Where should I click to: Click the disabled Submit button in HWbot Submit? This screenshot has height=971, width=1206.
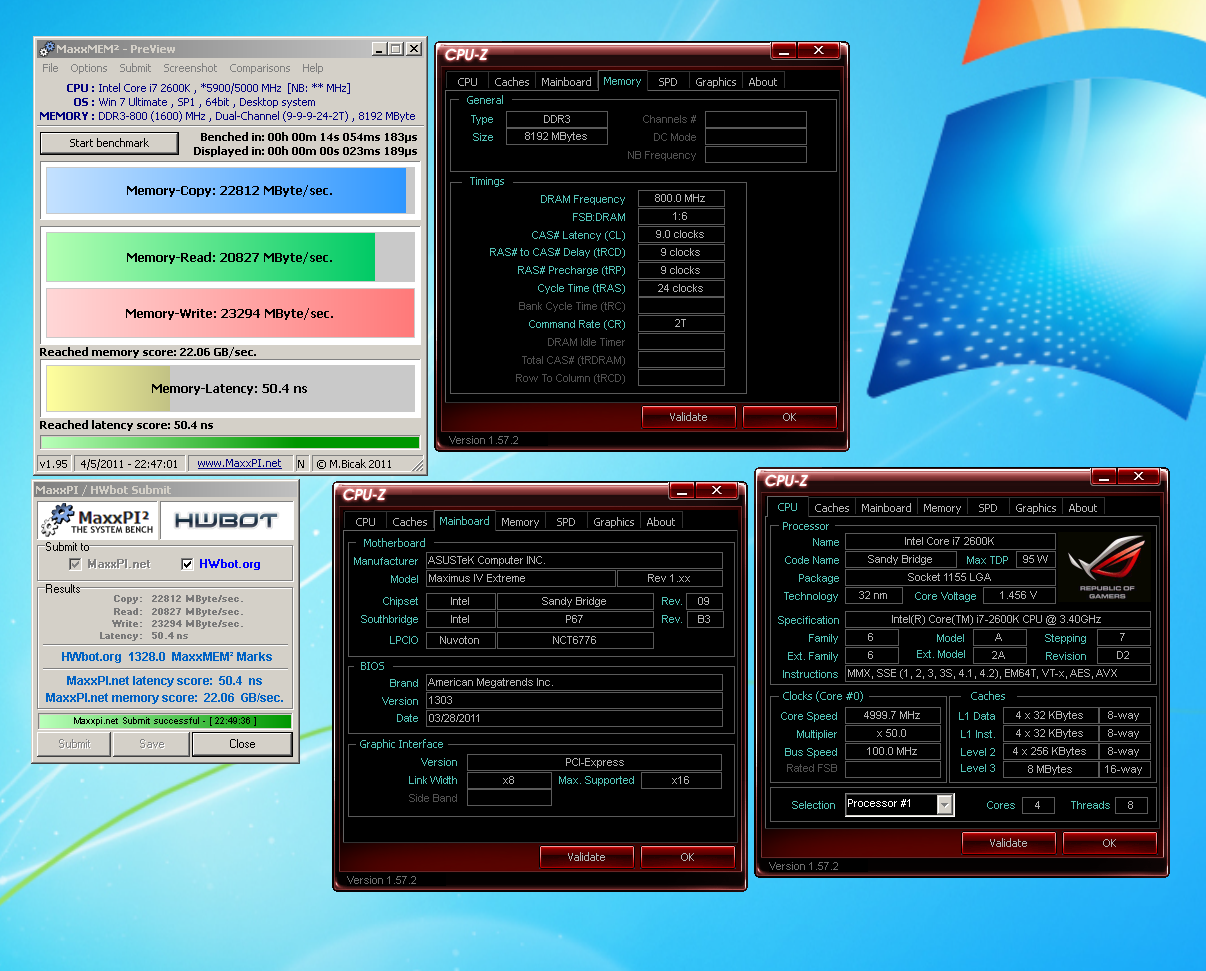[74, 744]
